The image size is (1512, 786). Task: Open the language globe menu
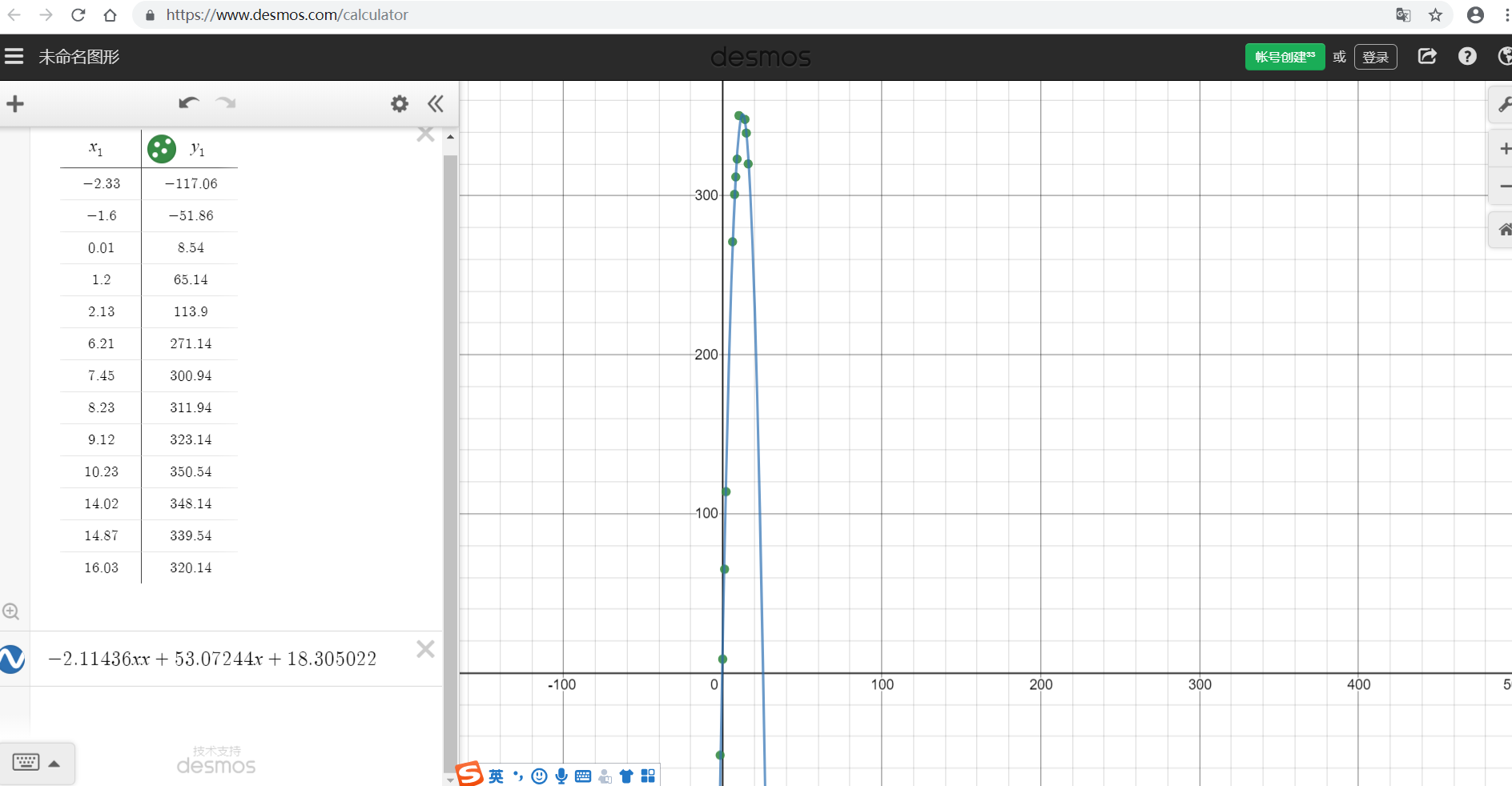point(1504,56)
